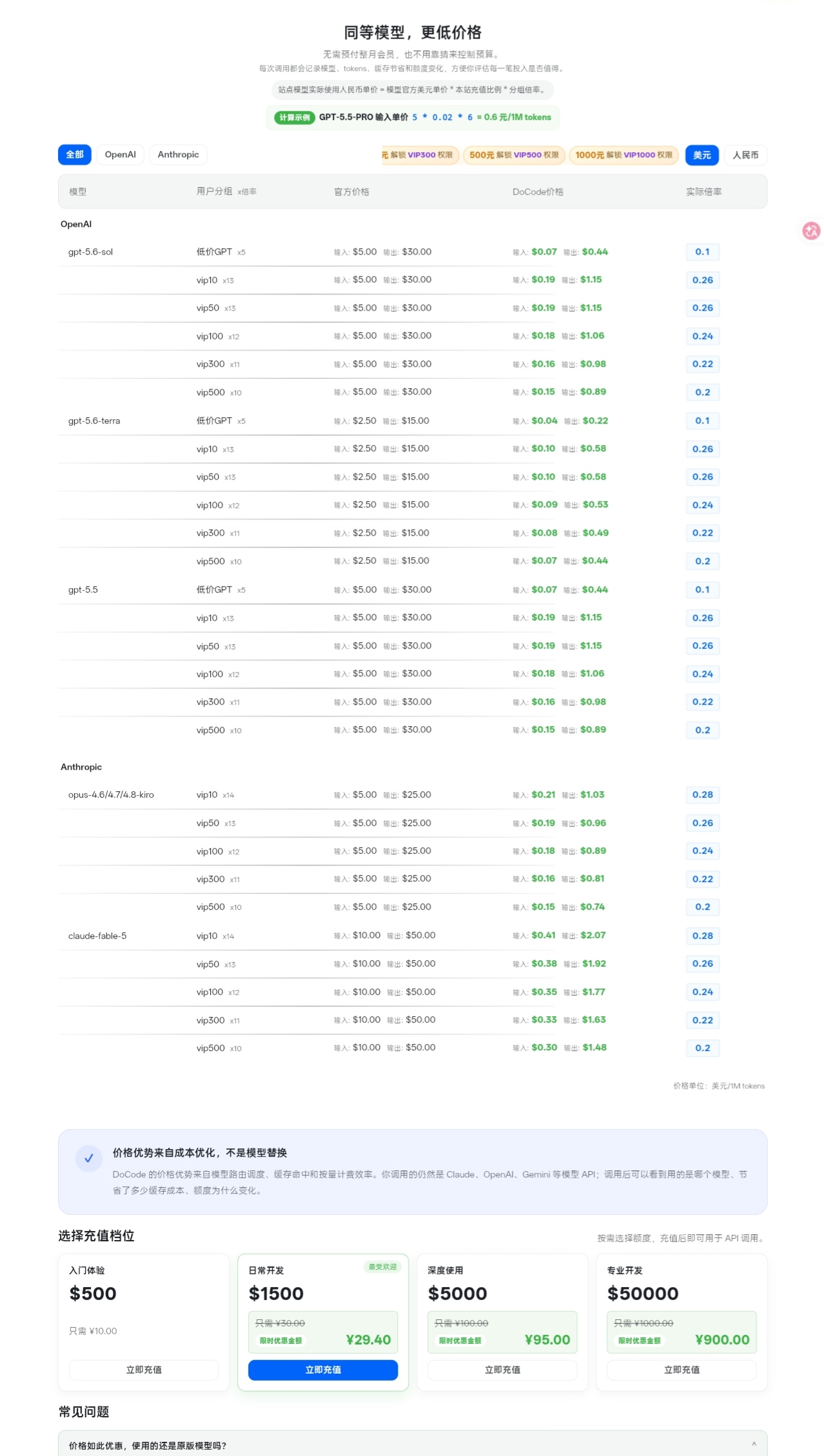Click the $0.21 input price in opus vip10 row
This screenshot has height=1456, width=824.
543,795
